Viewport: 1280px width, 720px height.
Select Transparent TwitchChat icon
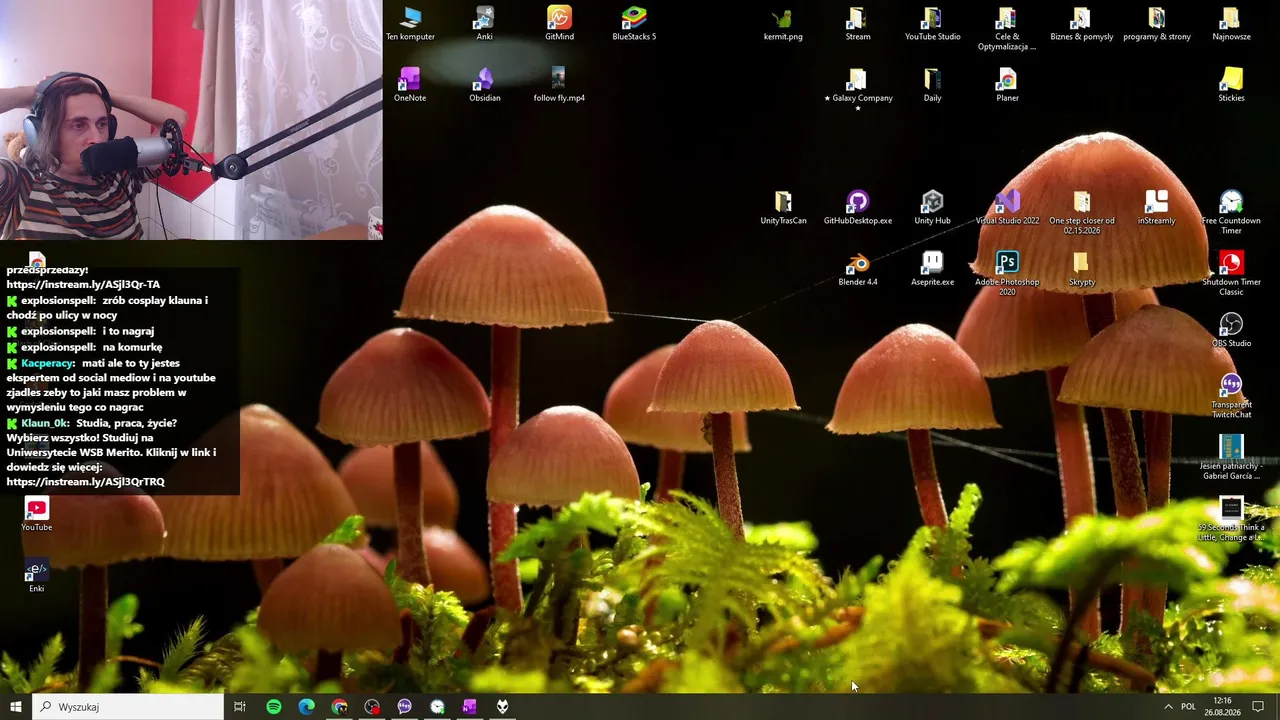click(1231, 396)
